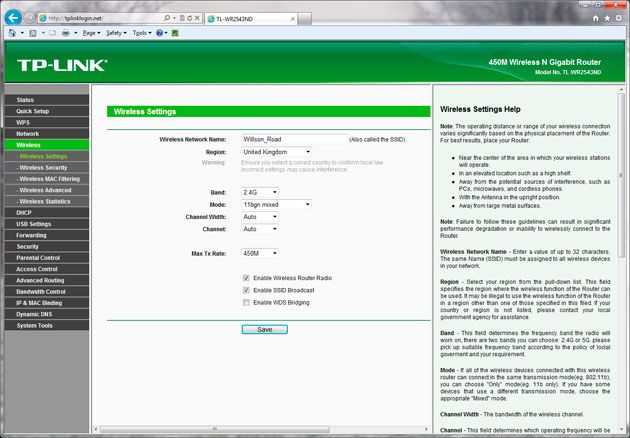Screen dimensions: 630x438
Task: Click the print icon in command bar
Action: [63, 32]
